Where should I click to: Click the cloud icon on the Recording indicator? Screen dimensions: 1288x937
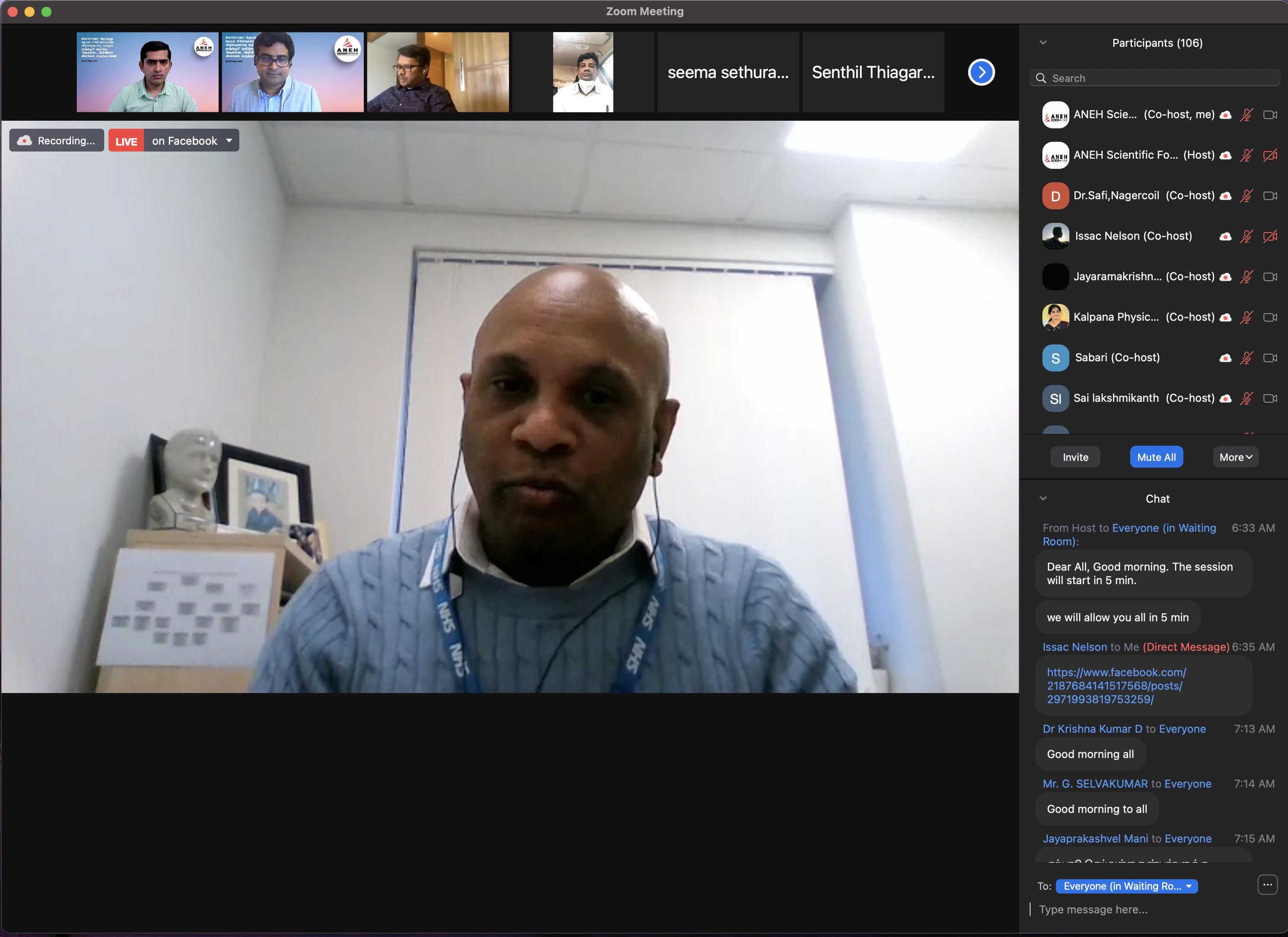tap(24, 141)
